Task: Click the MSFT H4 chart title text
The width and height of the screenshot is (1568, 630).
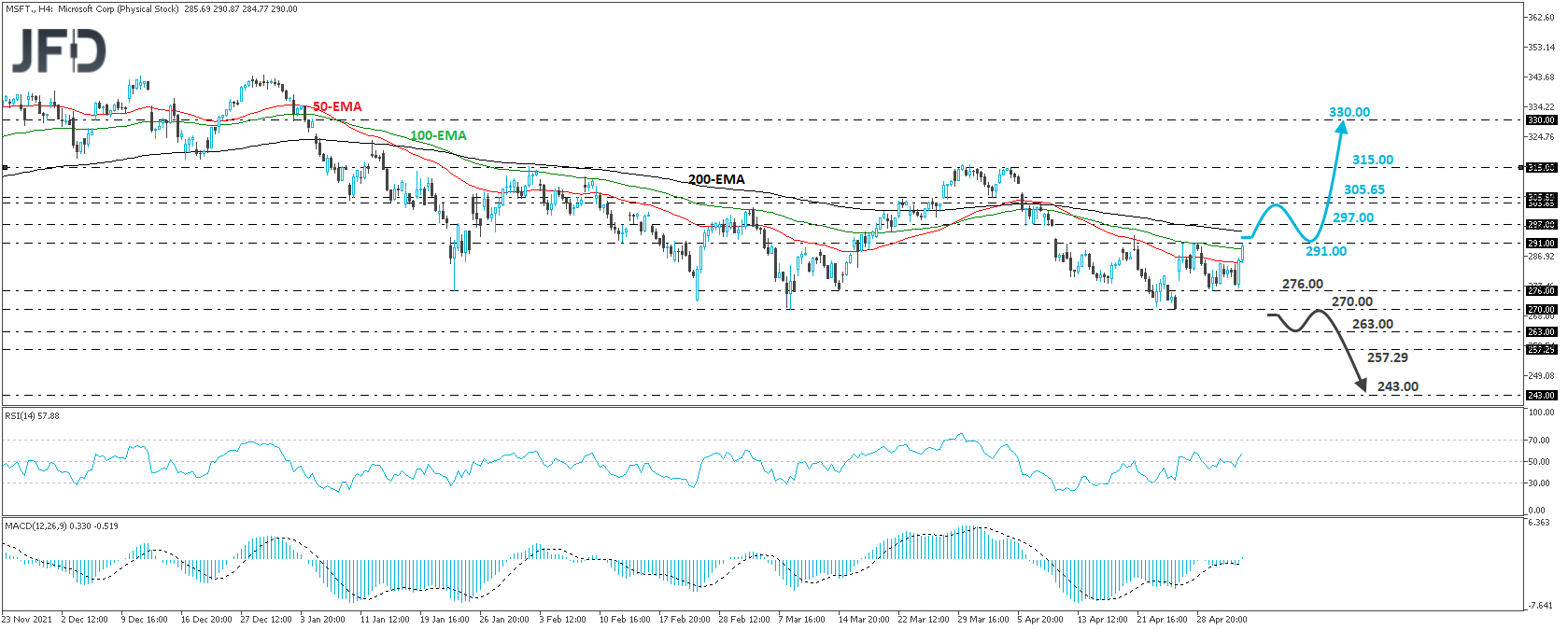Action: 151,9
